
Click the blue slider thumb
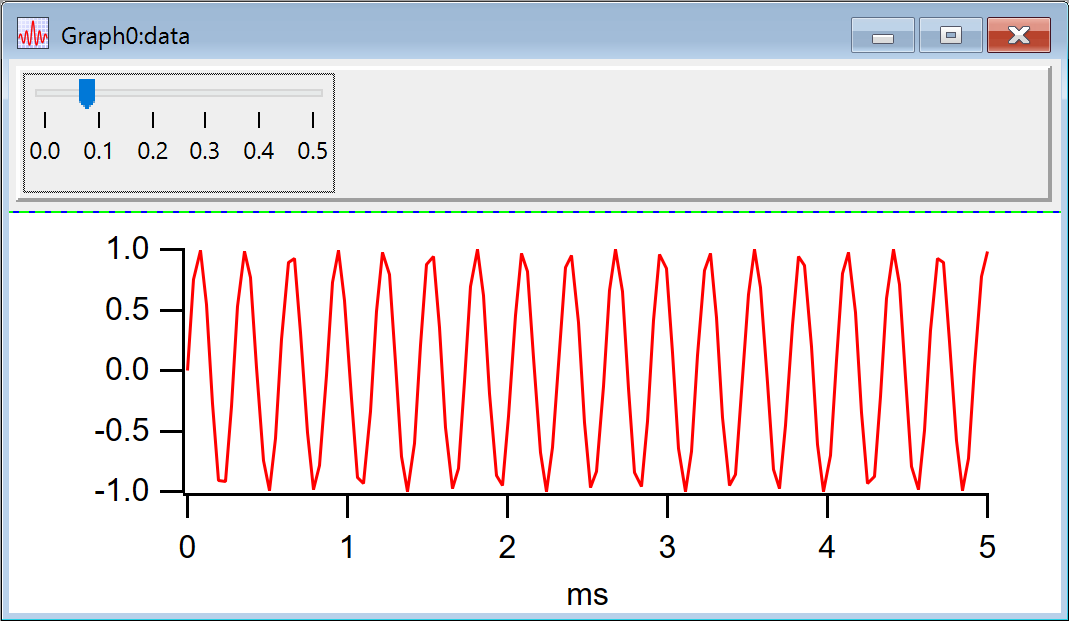click(87, 93)
